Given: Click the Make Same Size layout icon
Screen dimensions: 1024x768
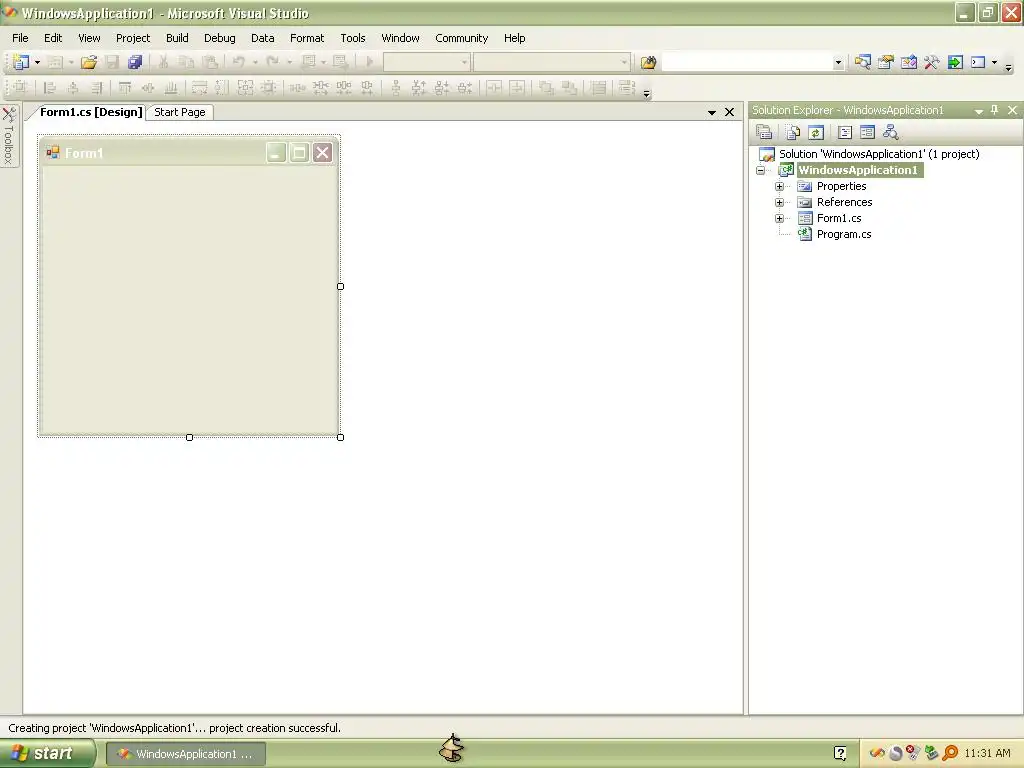Looking at the screenshot, I should 245,88.
